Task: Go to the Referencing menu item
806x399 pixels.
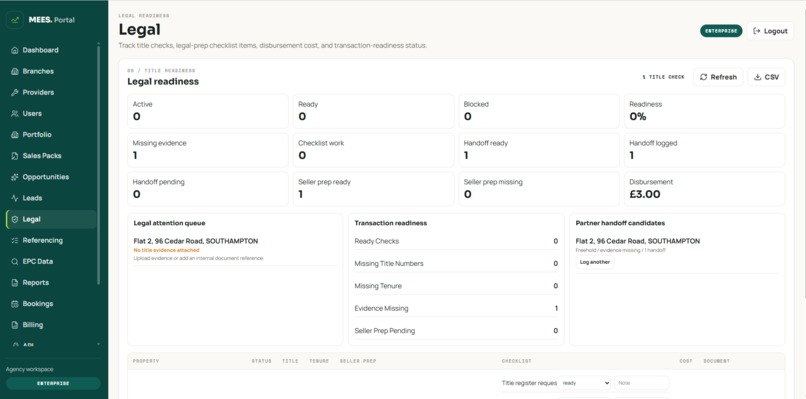Action: point(50,240)
